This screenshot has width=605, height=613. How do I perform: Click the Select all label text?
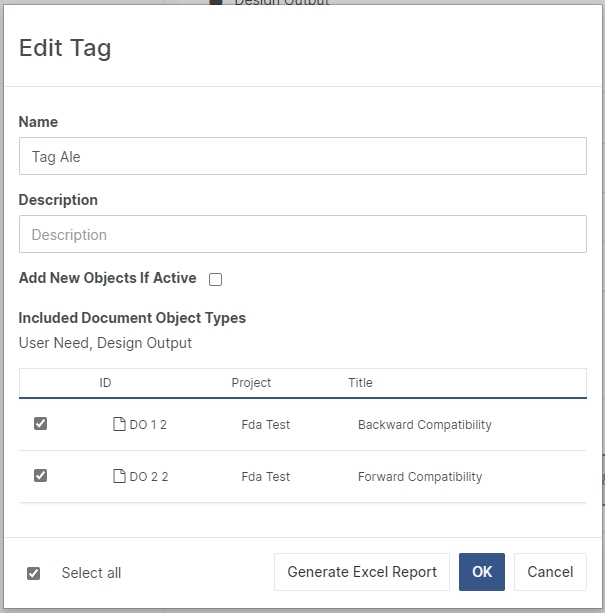point(91,573)
